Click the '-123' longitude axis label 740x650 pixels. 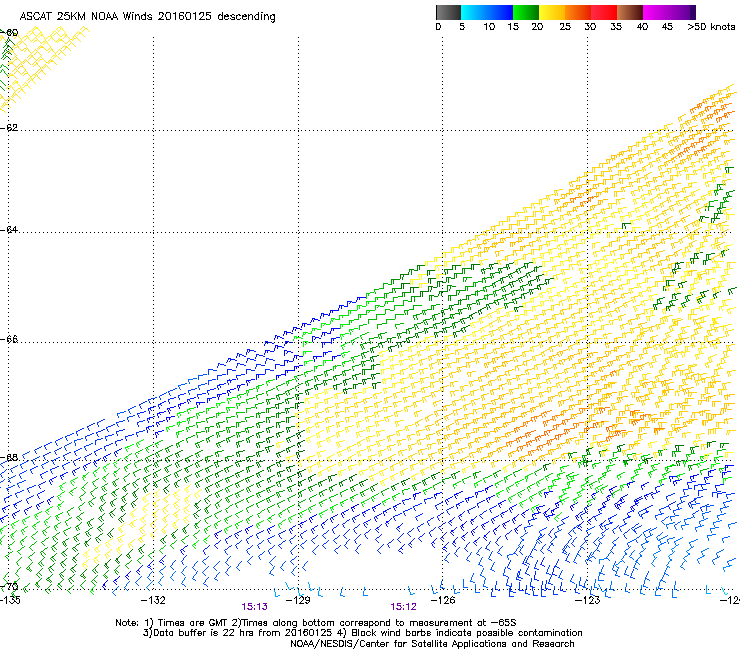pos(588,600)
